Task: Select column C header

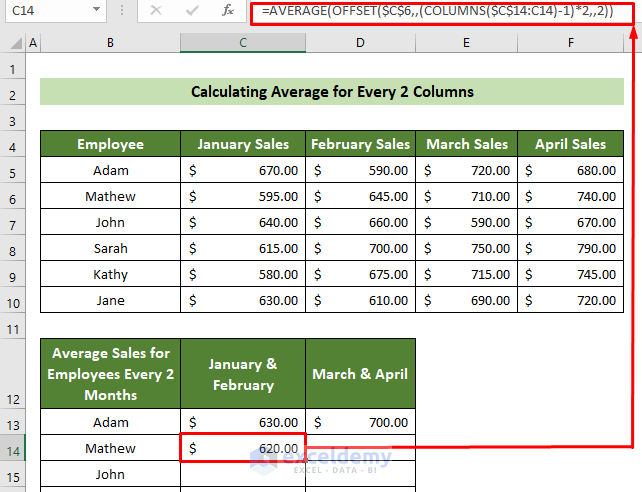Action: (243, 43)
